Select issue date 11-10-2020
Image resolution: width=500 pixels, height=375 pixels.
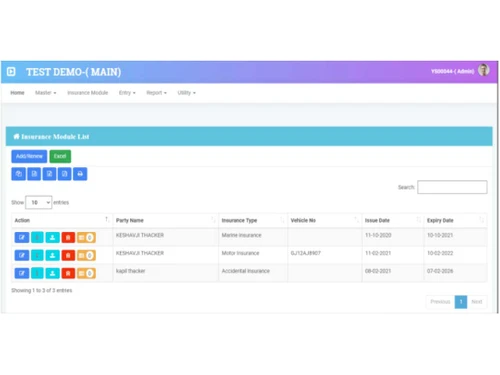pos(378,235)
